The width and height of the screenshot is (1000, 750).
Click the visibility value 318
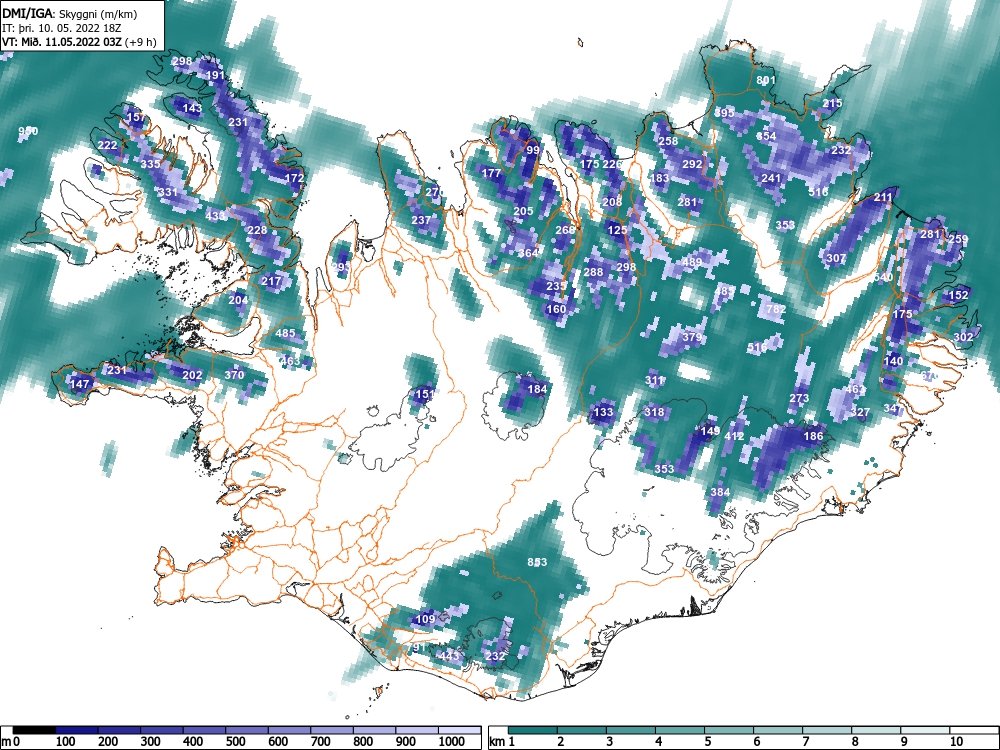654,413
